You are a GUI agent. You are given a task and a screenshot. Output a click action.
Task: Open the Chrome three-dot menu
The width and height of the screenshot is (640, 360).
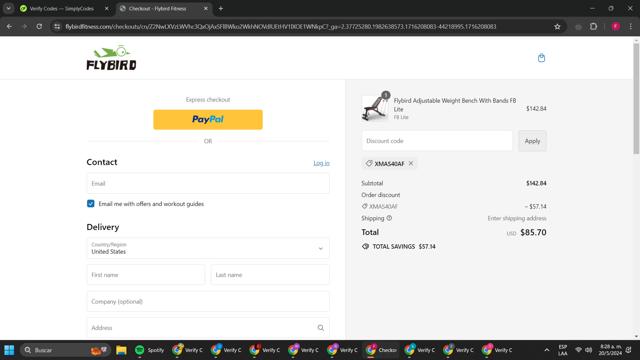pos(631,27)
